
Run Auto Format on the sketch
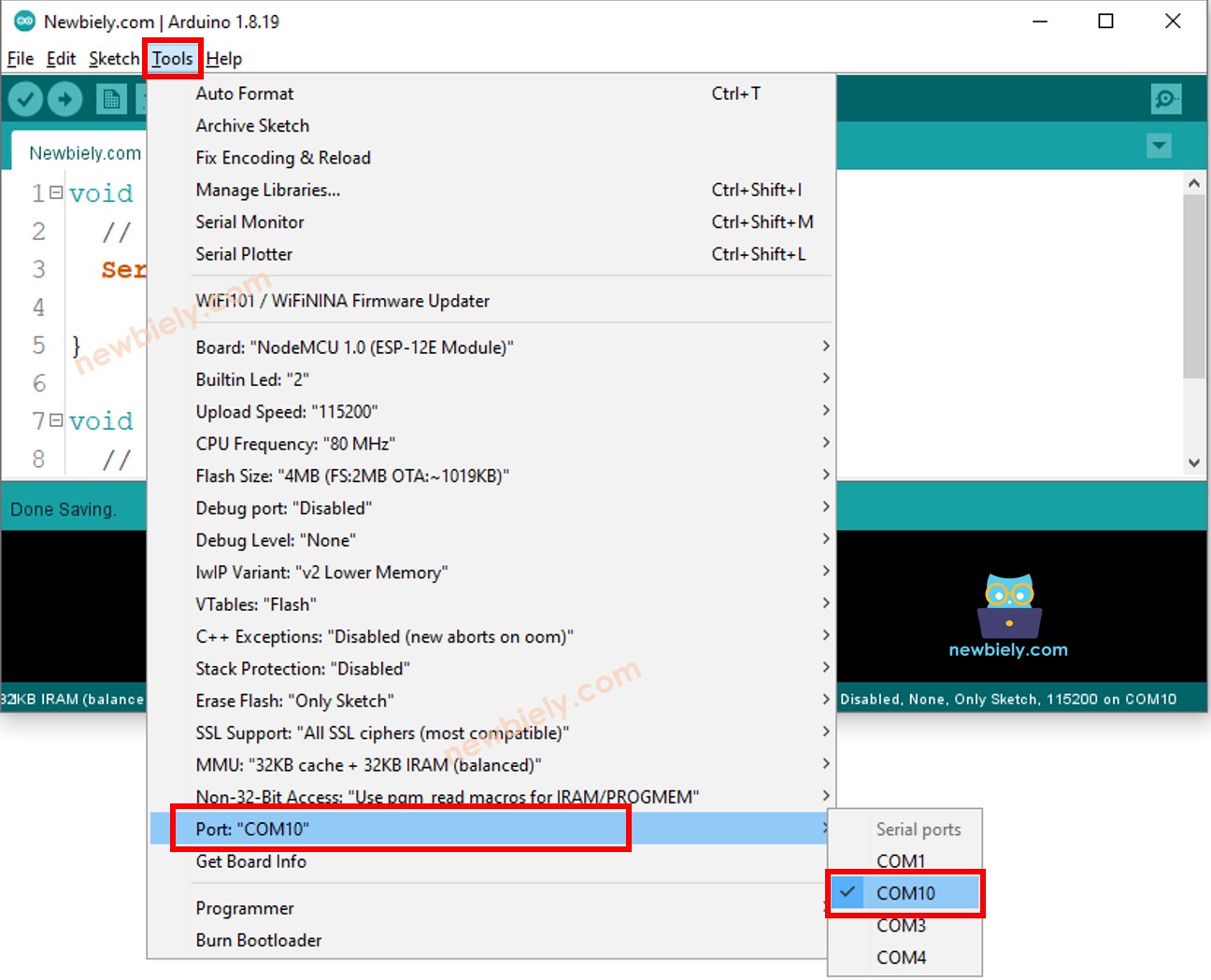244,93
